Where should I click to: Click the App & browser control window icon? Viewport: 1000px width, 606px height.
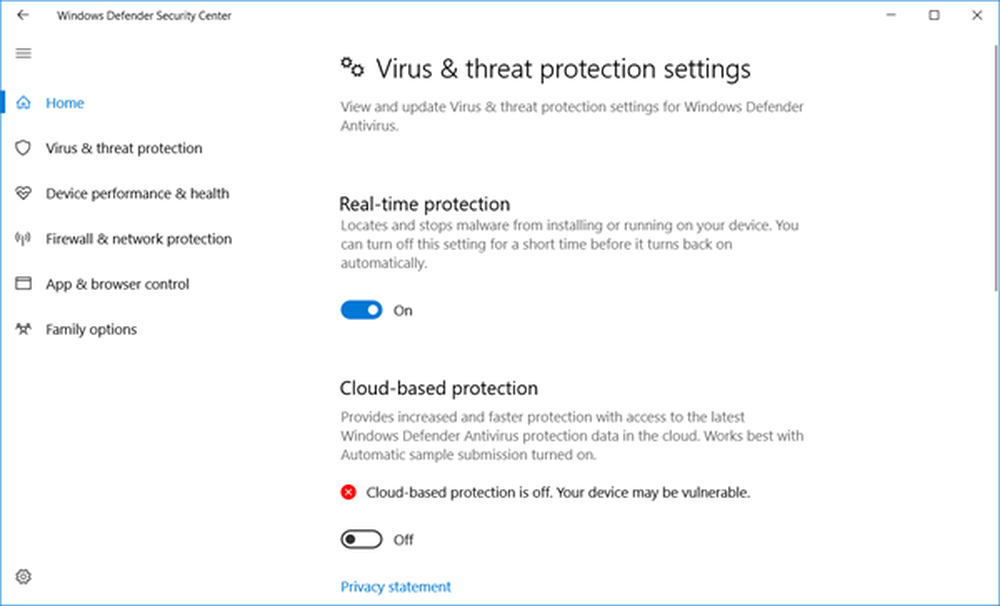point(24,284)
